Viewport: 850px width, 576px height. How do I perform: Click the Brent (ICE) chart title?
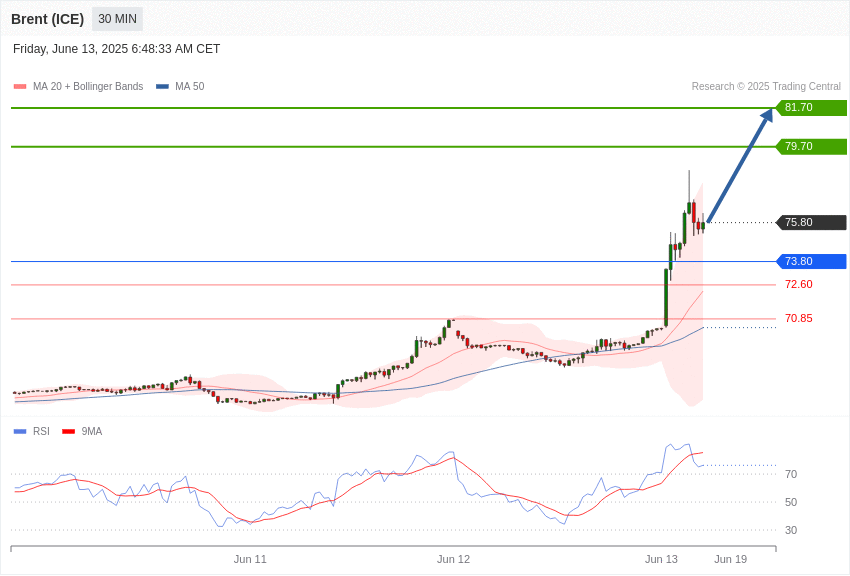(x=48, y=19)
